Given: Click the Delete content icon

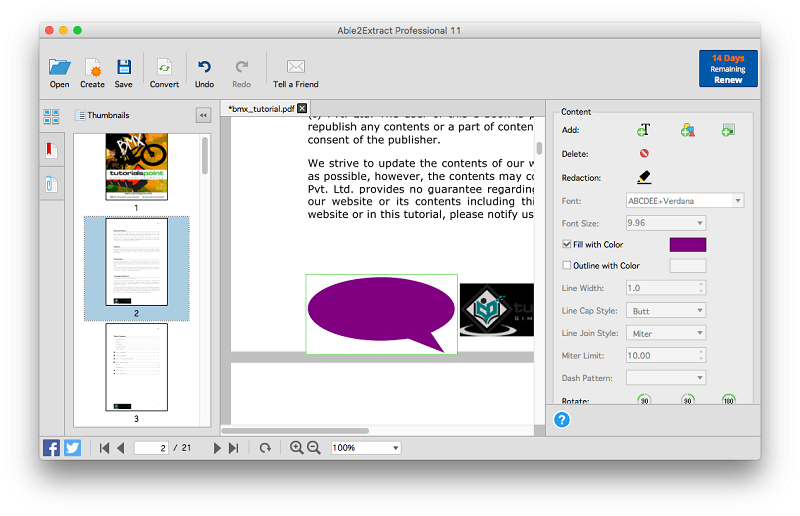Looking at the screenshot, I should (x=644, y=153).
